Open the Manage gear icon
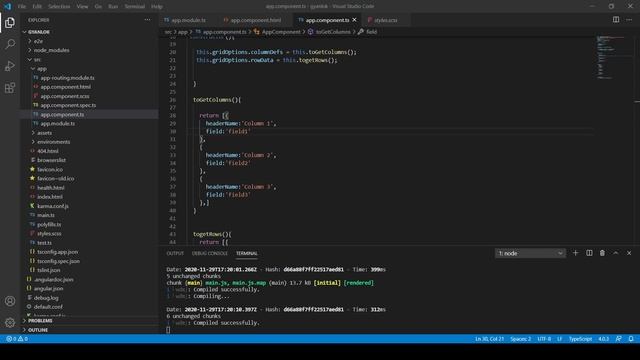This screenshot has height=360, width=640. (x=10, y=322)
